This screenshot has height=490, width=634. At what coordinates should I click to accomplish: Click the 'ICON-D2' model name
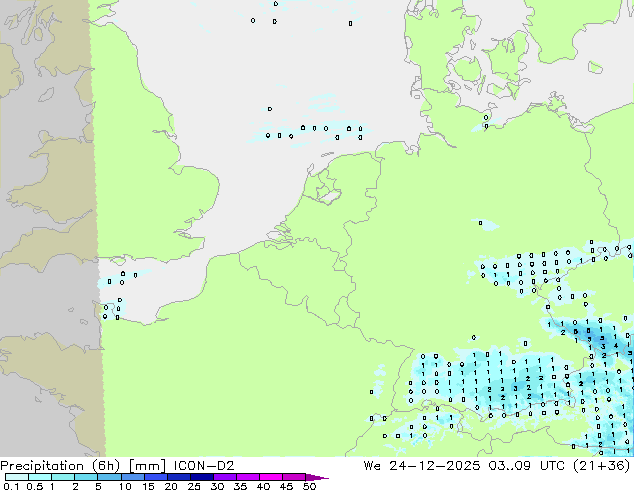pyautogui.click(x=204, y=466)
